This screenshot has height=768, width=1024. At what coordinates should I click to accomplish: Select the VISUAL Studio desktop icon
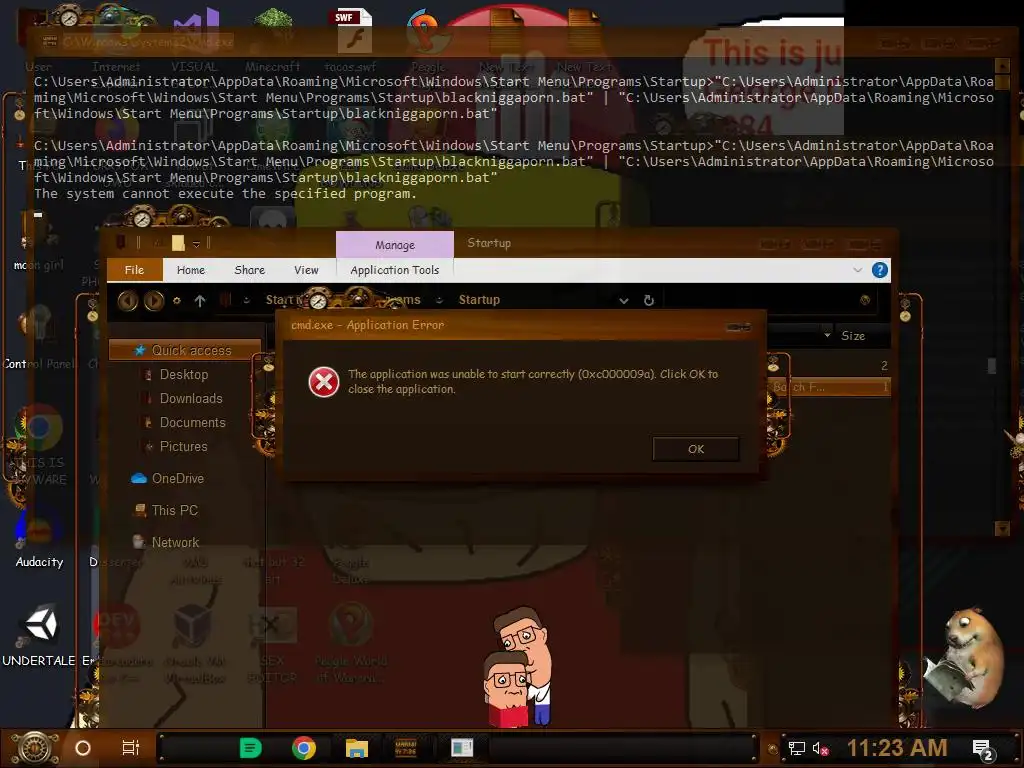click(x=195, y=39)
